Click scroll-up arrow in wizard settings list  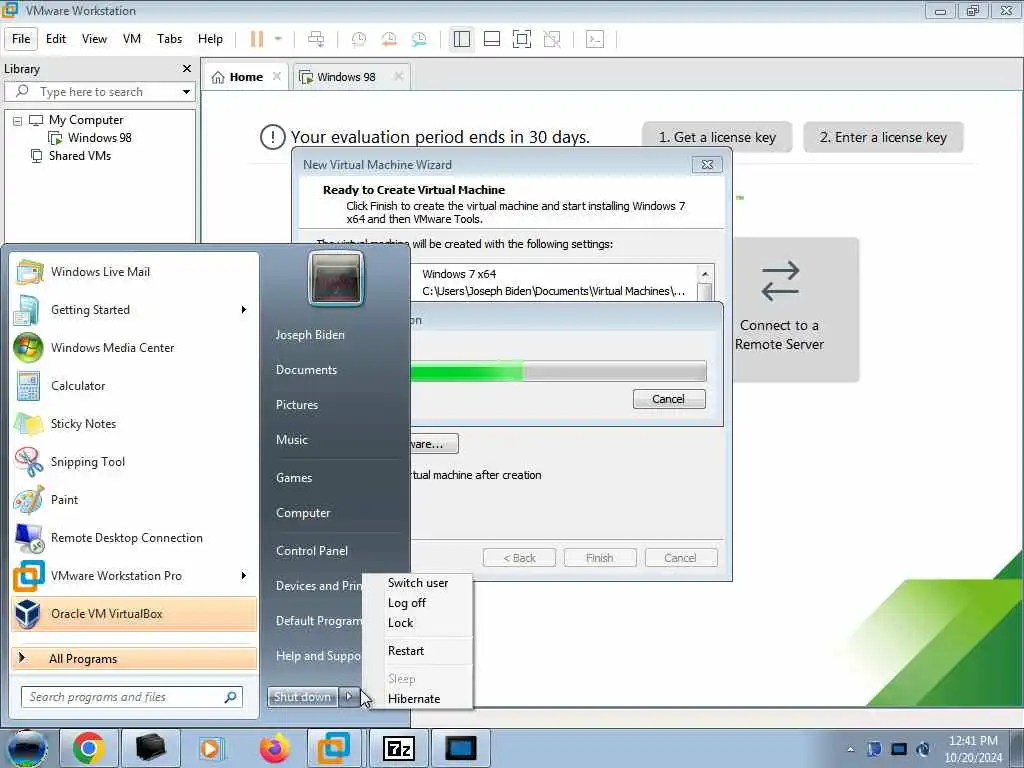click(x=705, y=274)
